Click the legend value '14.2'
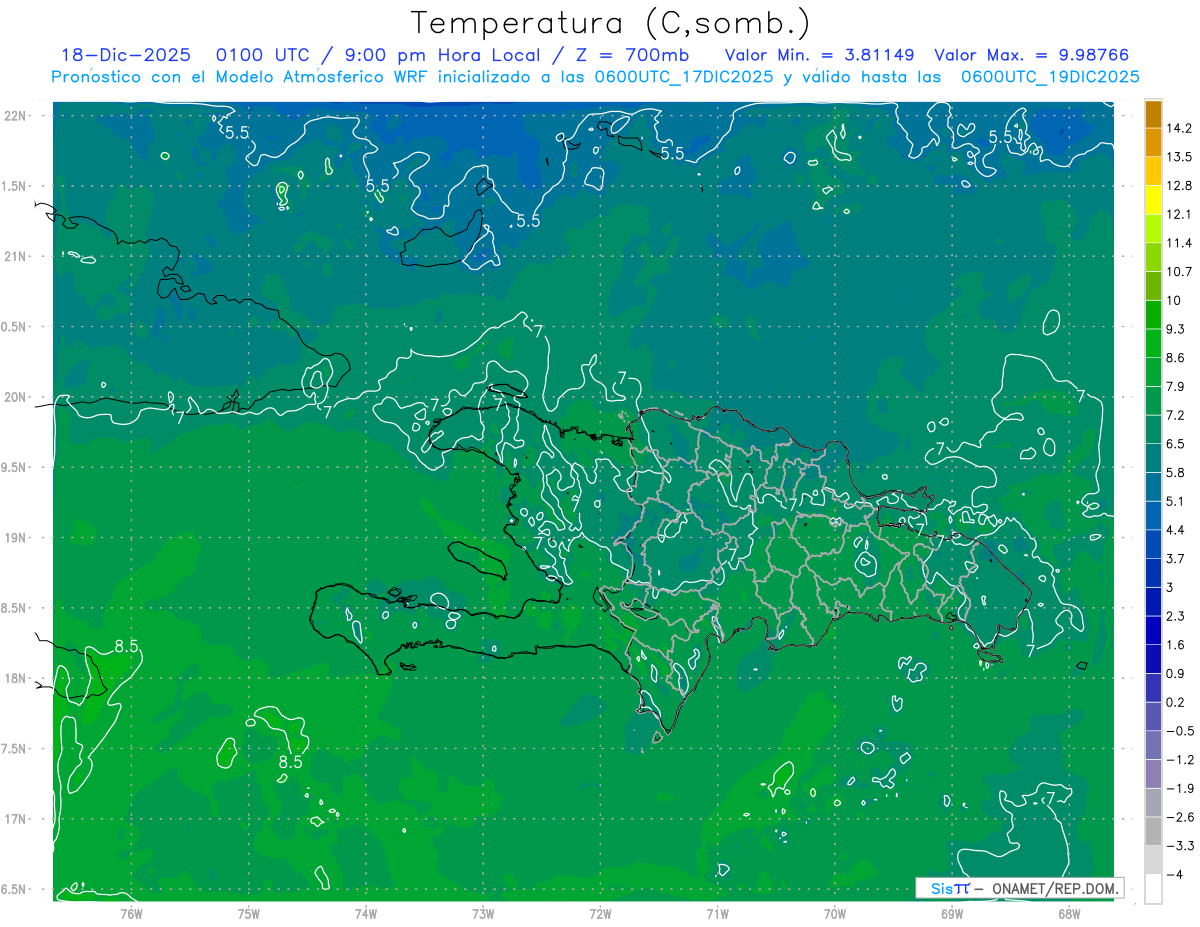The height and width of the screenshot is (927, 1200). pos(1179,128)
